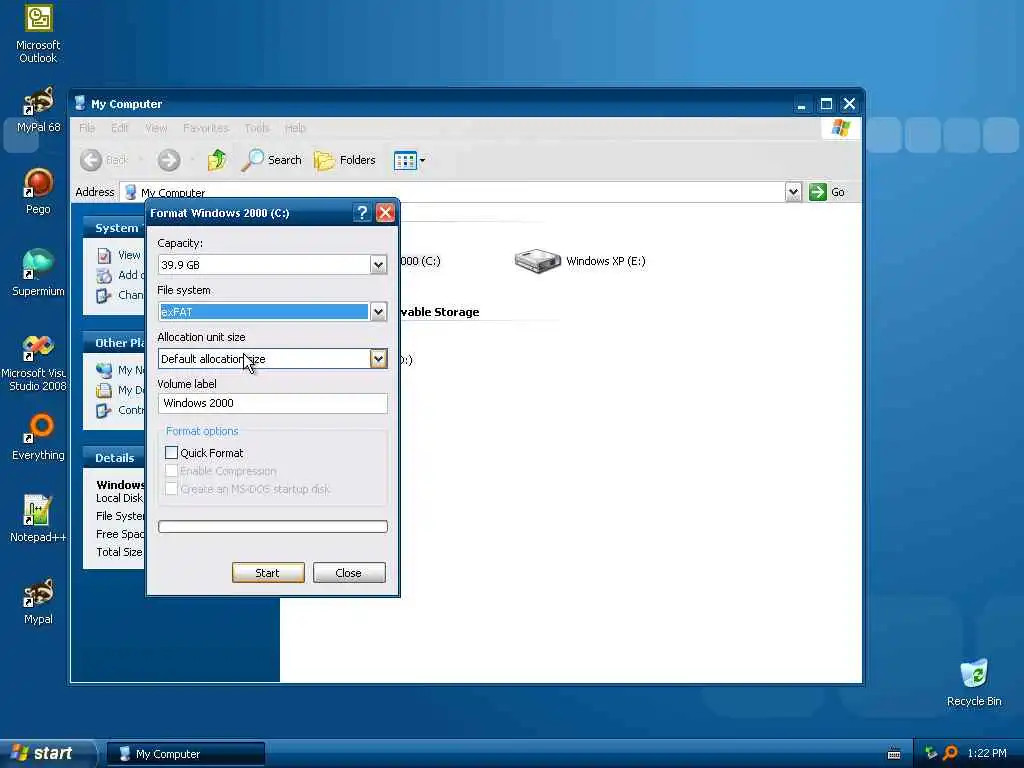This screenshot has width=1024, height=768.
Task: Click the network tray icon
Action: tap(931, 753)
